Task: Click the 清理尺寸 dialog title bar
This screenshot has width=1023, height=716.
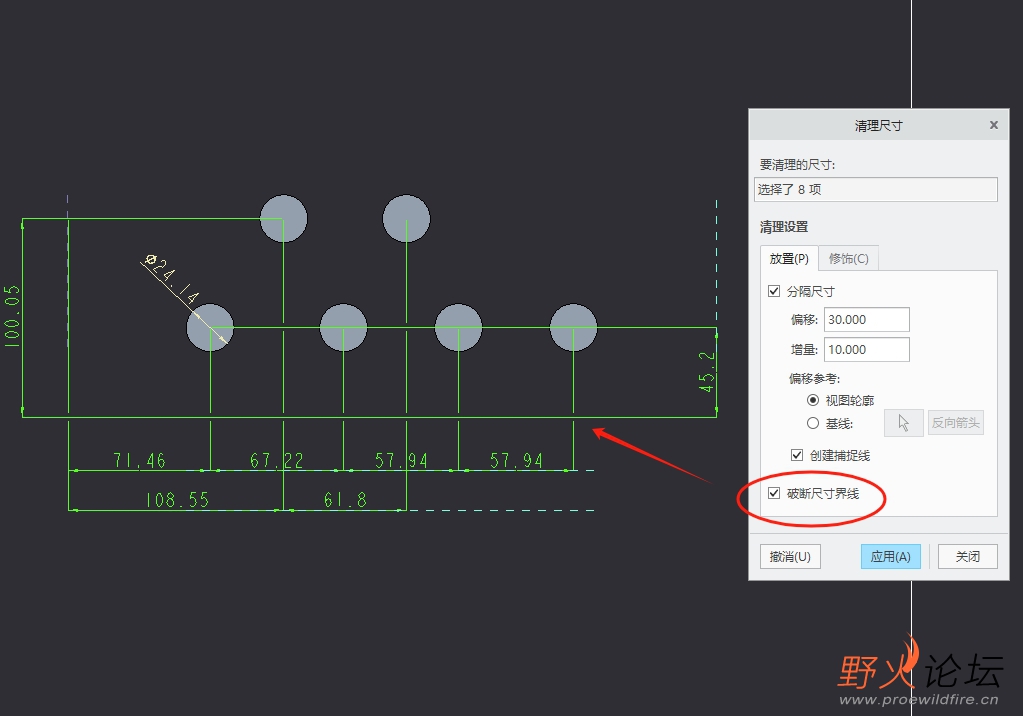Action: [x=878, y=125]
